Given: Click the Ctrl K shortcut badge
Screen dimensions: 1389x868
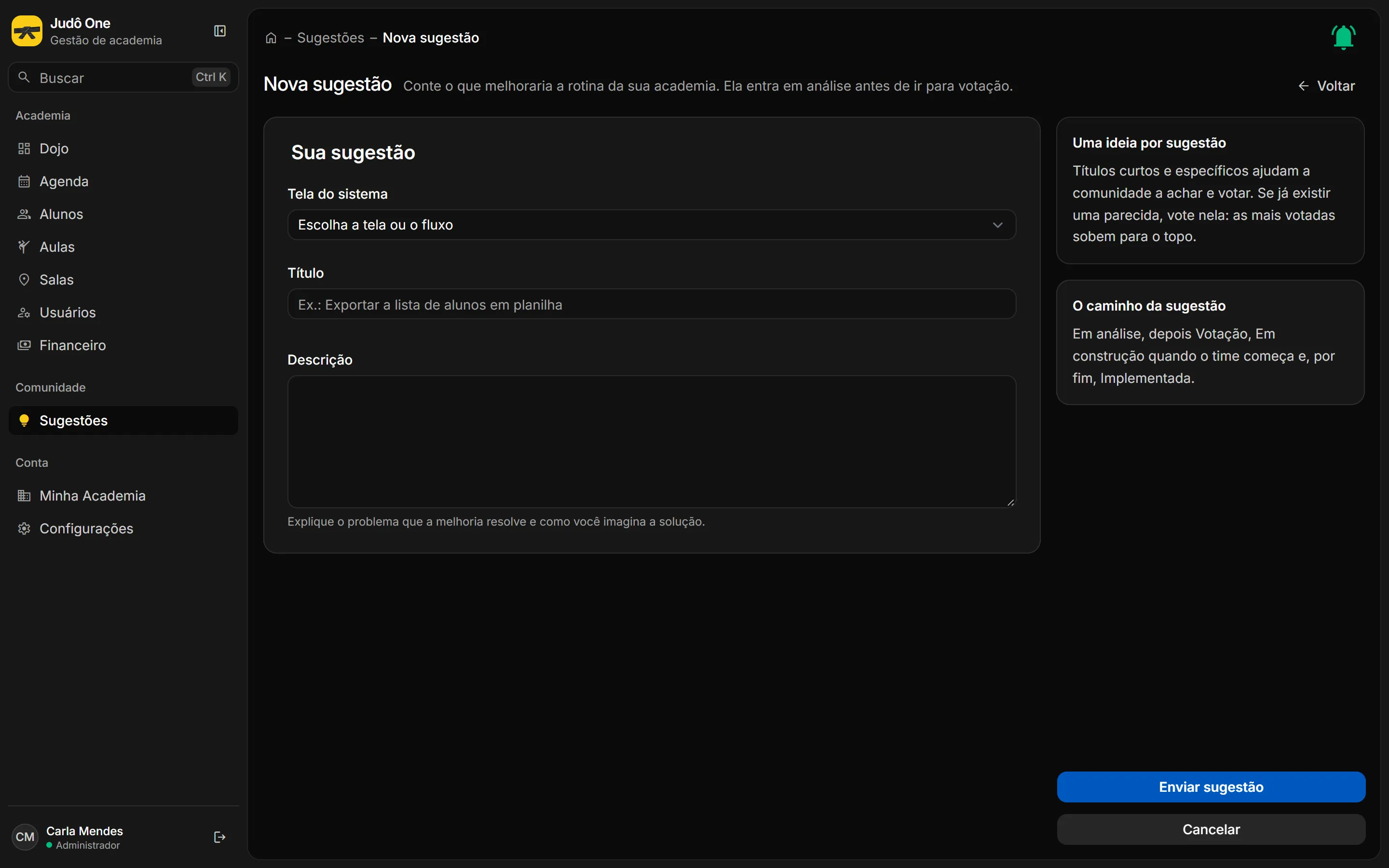Looking at the screenshot, I should click(211, 77).
